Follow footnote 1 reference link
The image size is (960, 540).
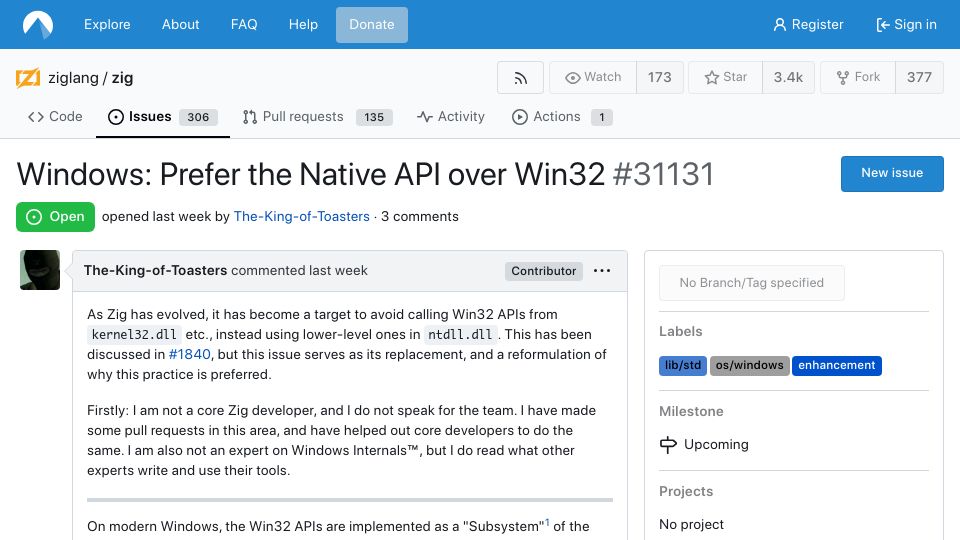(x=547, y=523)
